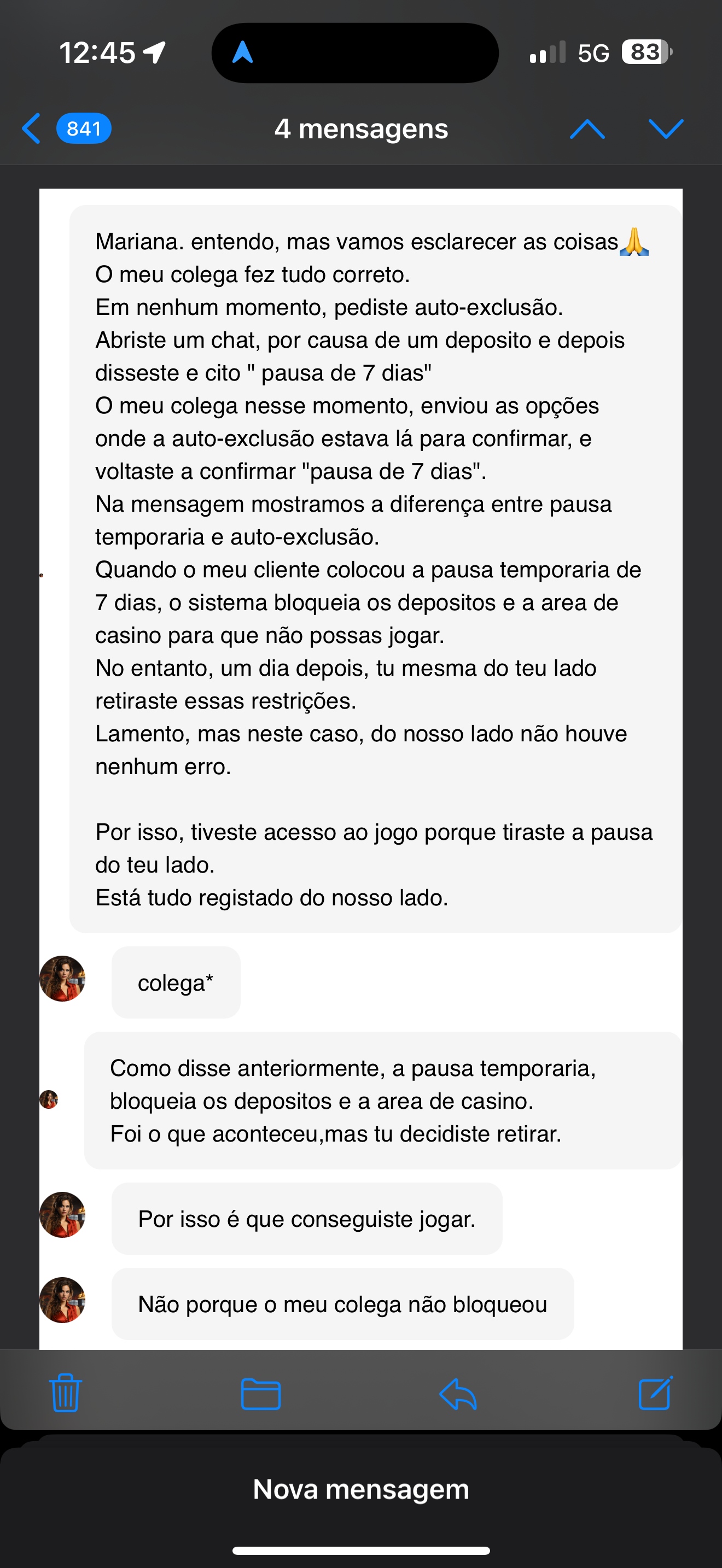Tap the back arrow to the inbox
Screen dimensions: 722x1568
[x=31, y=128]
